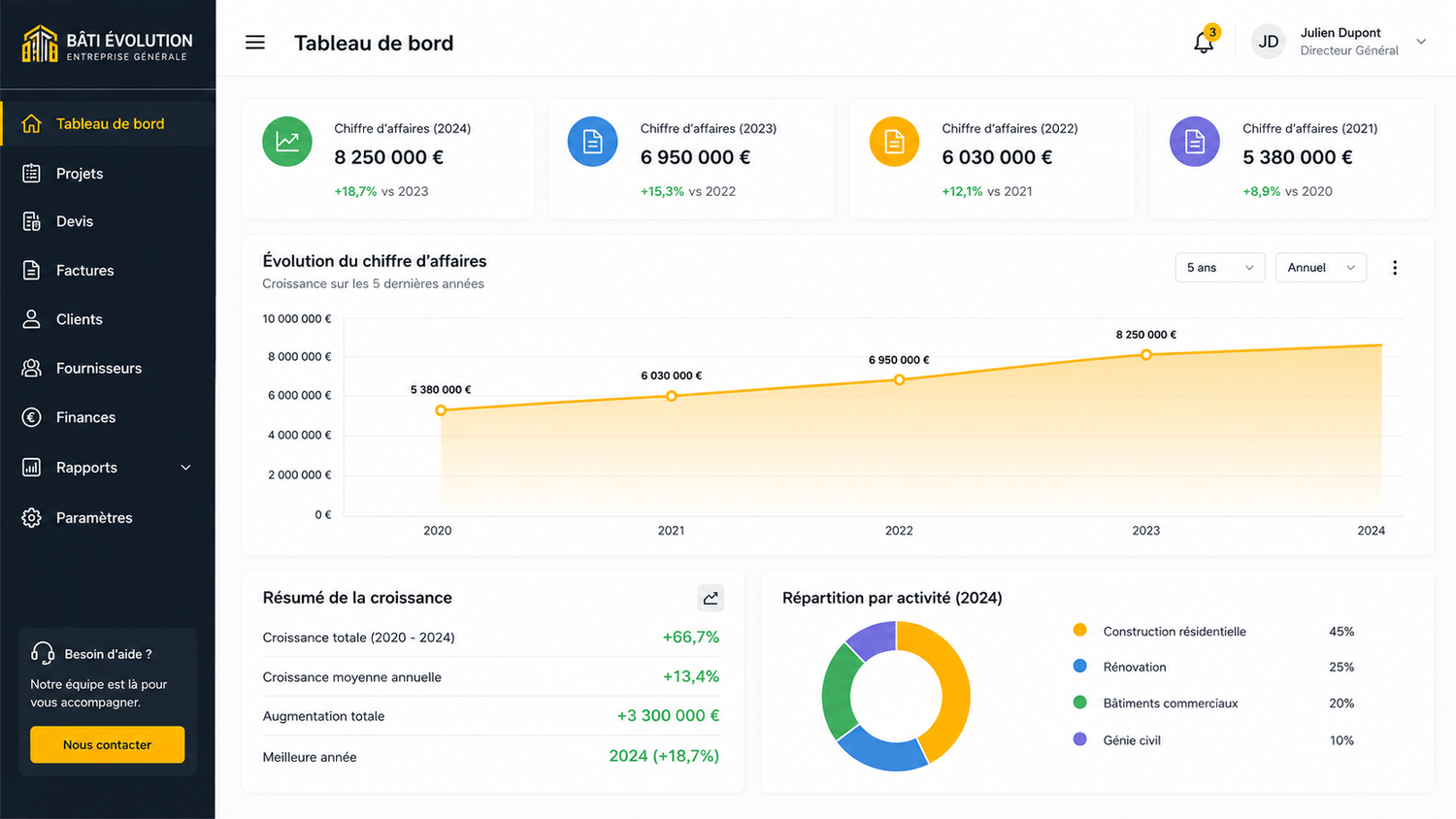Click the Génie civil legend label
This screenshot has width=1456, height=819.
[1132, 739]
